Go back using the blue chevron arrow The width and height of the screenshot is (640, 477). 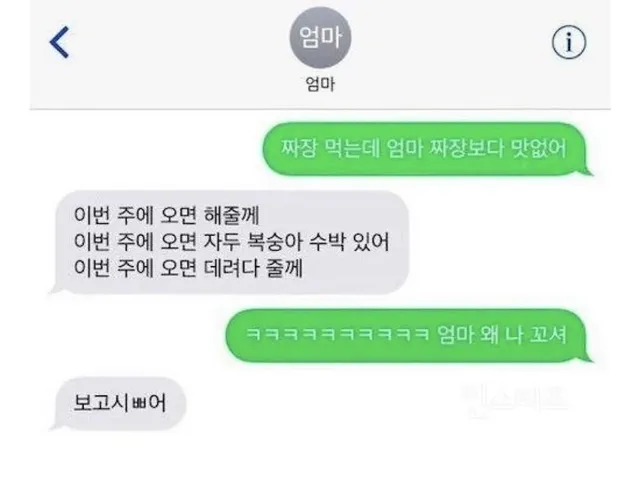(x=60, y=42)
